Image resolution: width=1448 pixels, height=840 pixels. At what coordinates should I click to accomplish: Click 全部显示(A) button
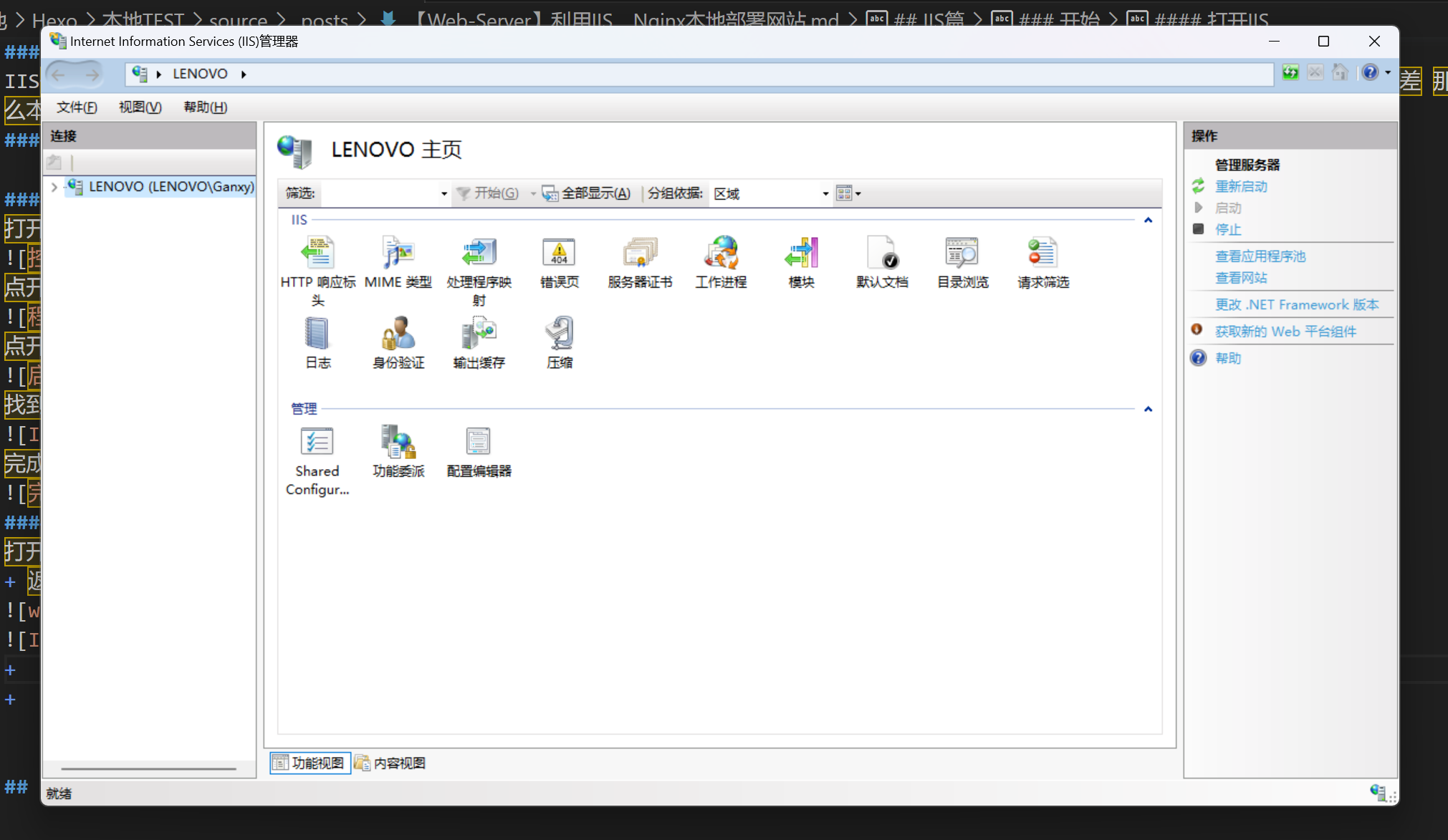tap(587, 193)
